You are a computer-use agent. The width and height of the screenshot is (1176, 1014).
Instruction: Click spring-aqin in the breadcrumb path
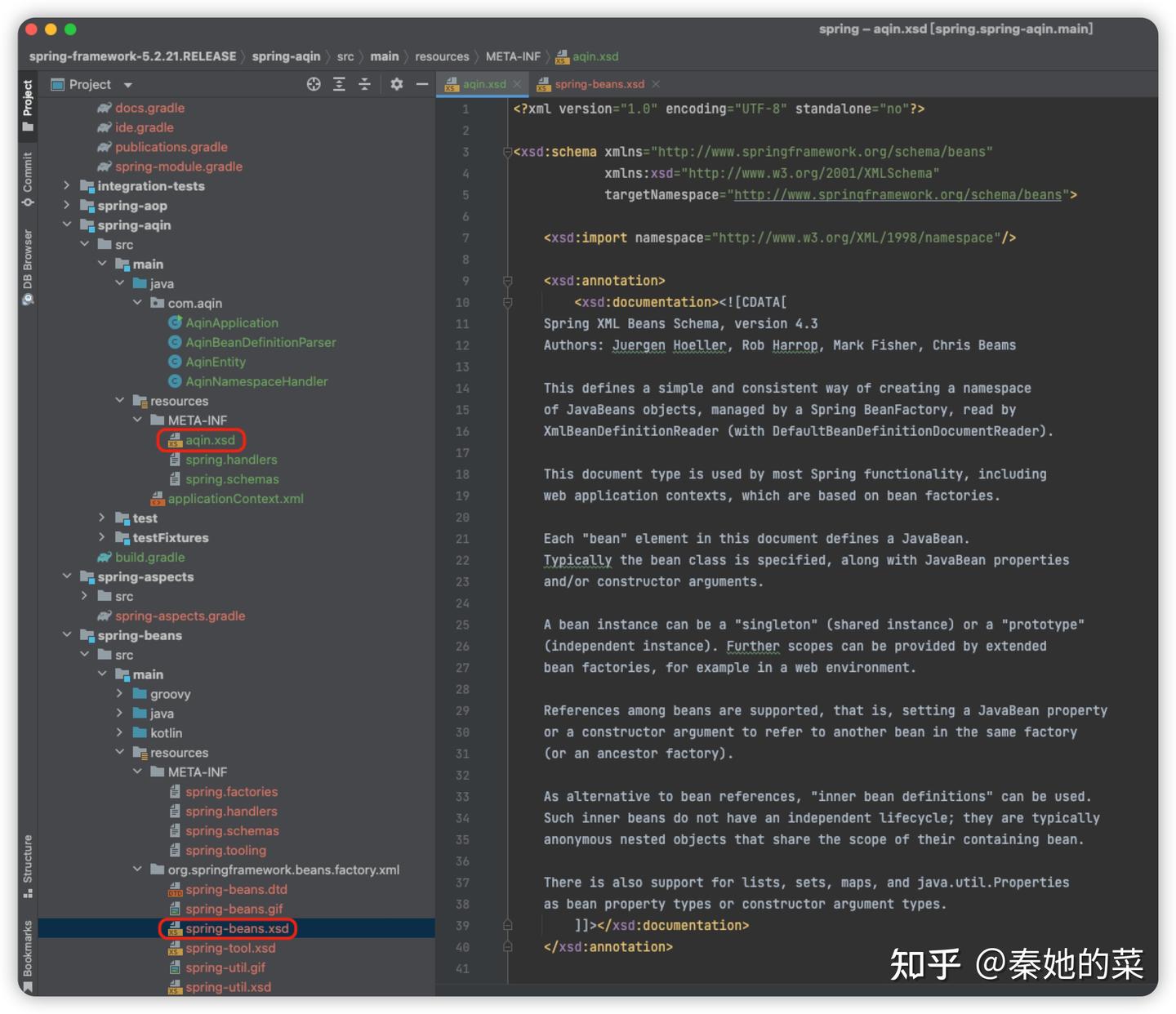286,56
